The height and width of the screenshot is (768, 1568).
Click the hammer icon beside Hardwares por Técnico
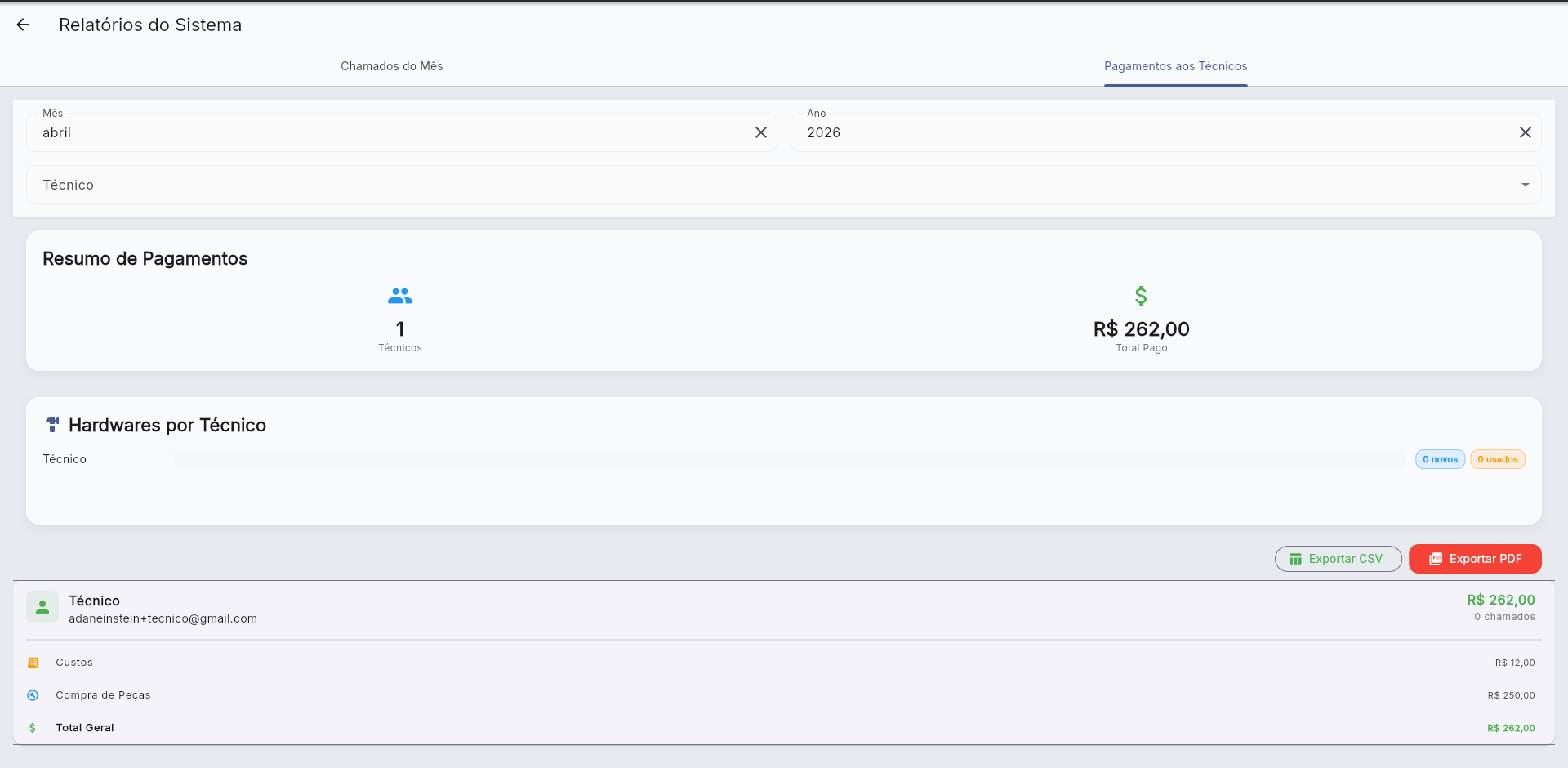[x=52, y=425]
